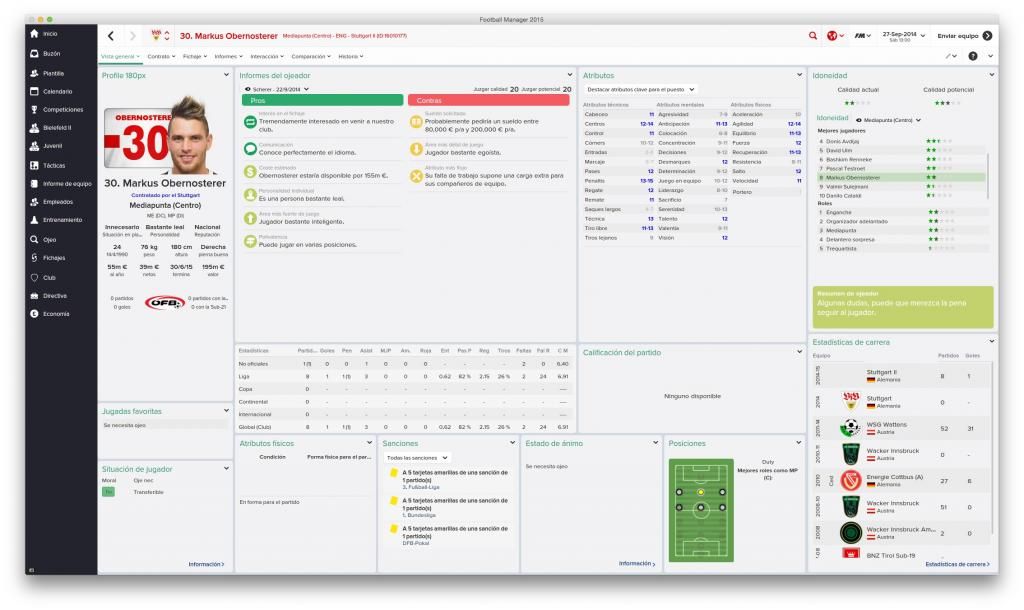Click Contratado por el Stuttgart link
The image size is (1024, 610).
coord(165,195)
